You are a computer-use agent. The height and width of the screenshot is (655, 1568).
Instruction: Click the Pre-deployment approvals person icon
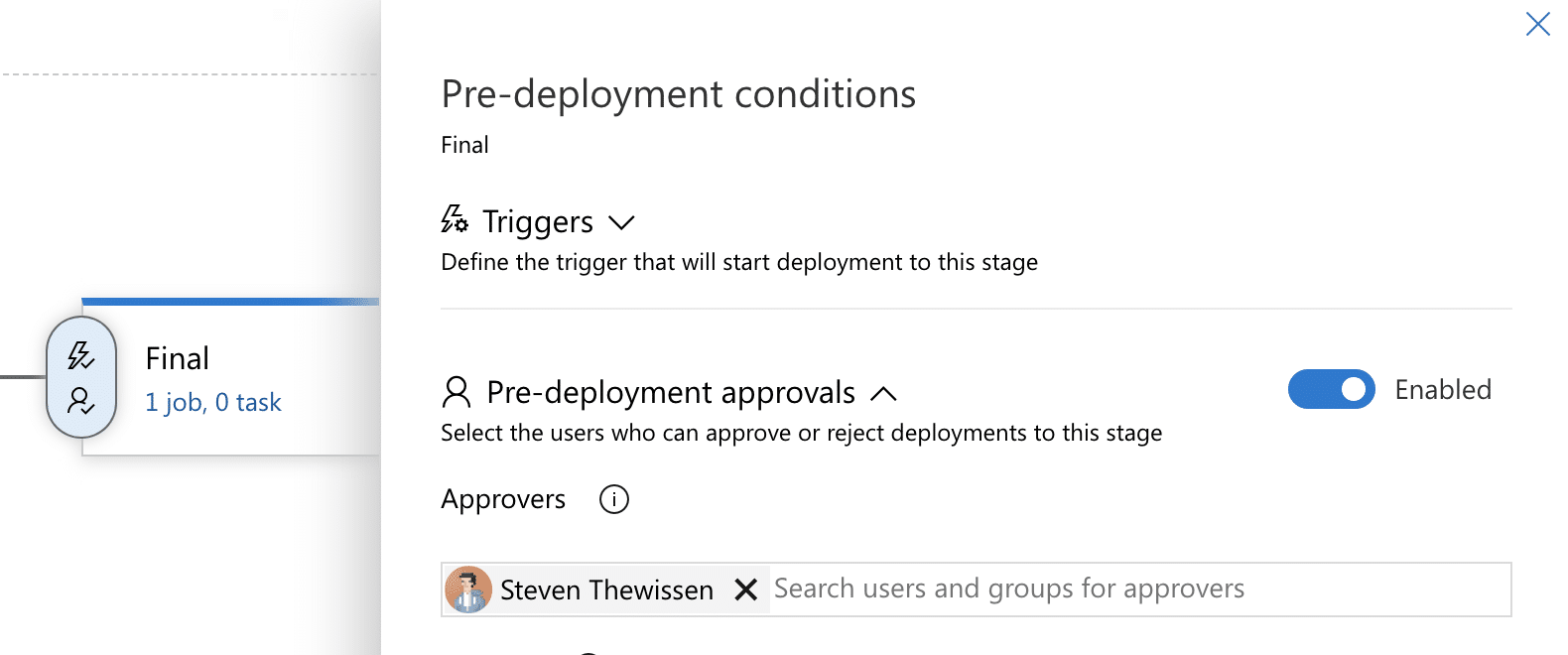[x=457, y=392]
